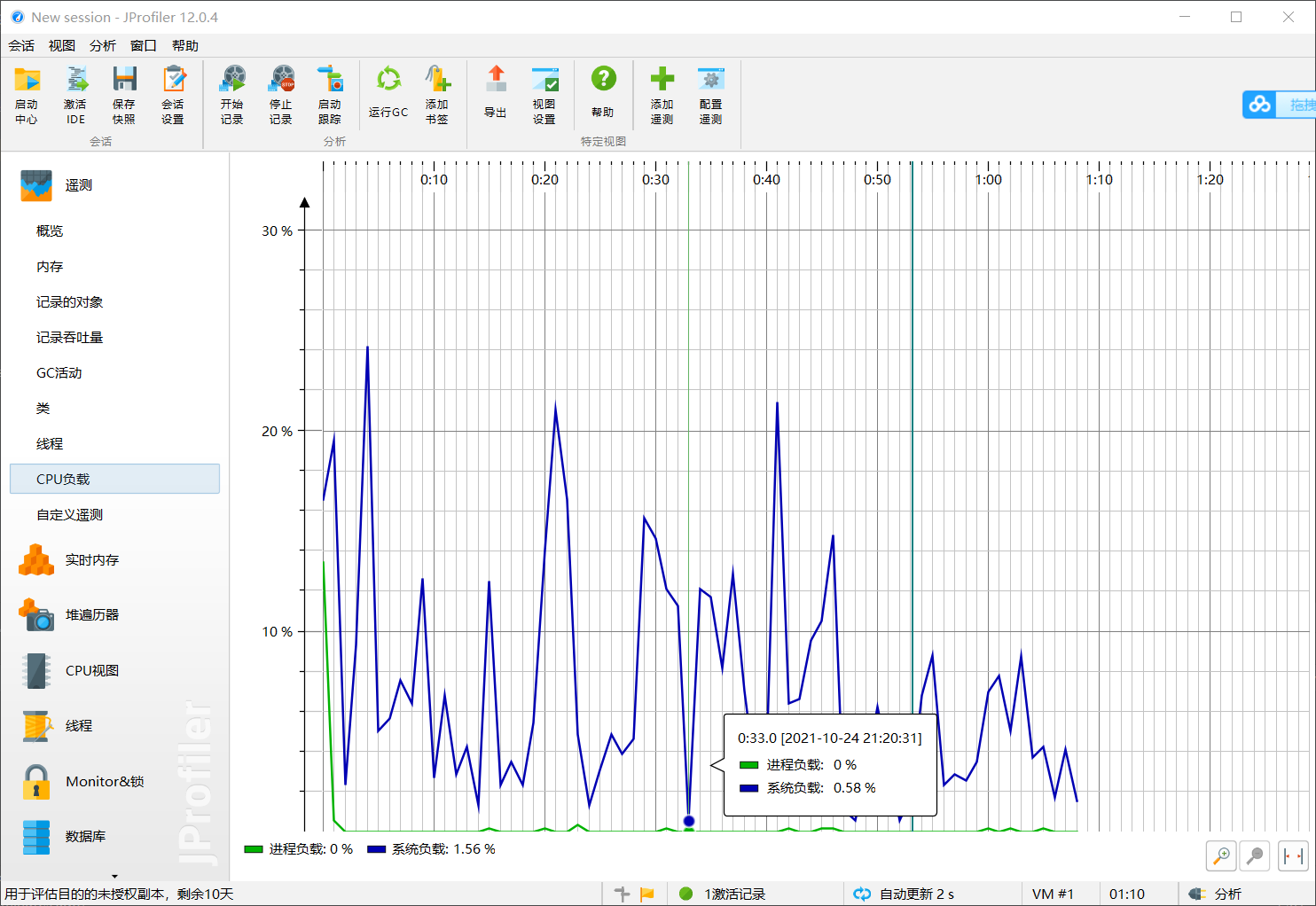Viewport: 1316px width, 906px height.
Task: Click the 激活IDE toolbar icon
Action: coord(75,95)
